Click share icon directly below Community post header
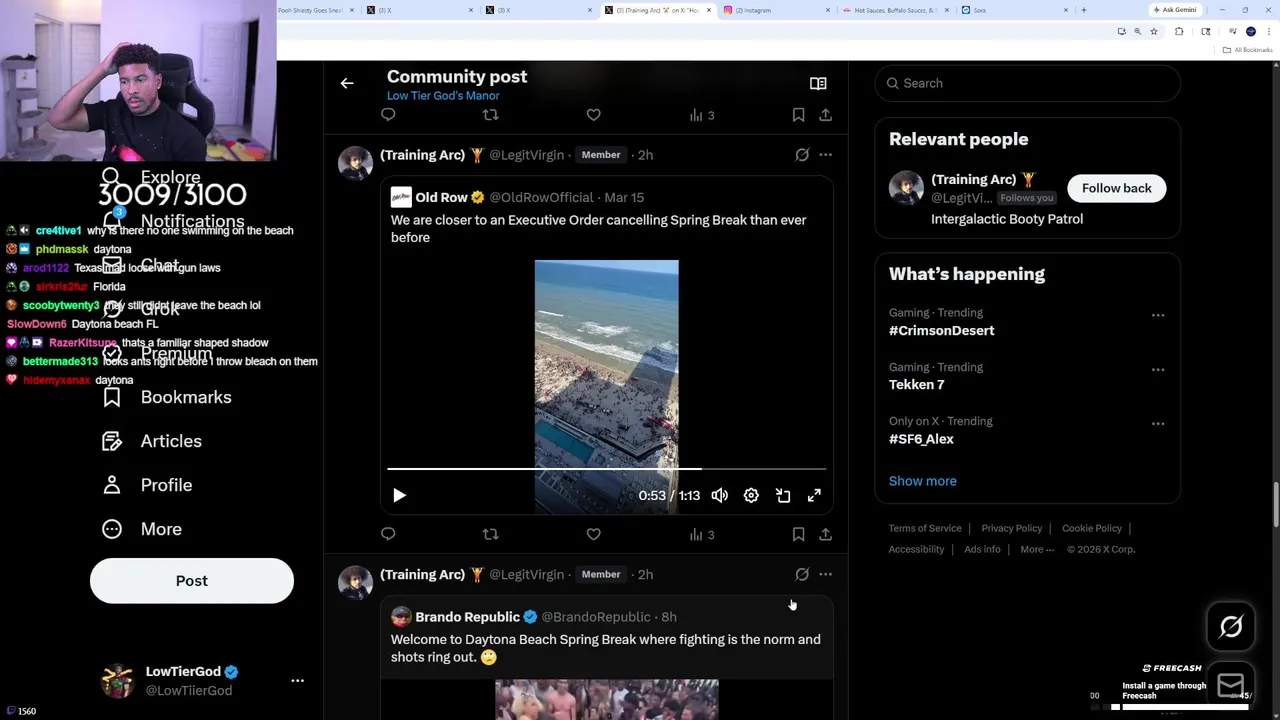1280x720 pixels. click(825, 115)
